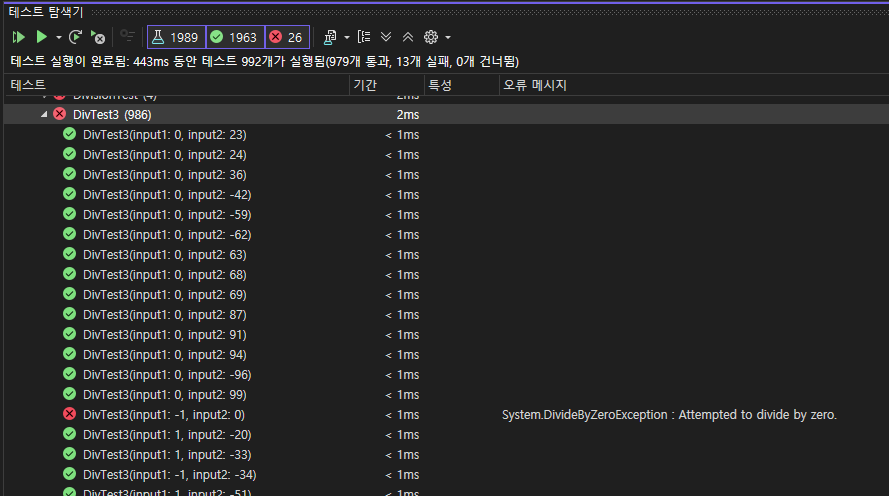
Task: Open the settings gear dropdown
Action: pos(437,37)
